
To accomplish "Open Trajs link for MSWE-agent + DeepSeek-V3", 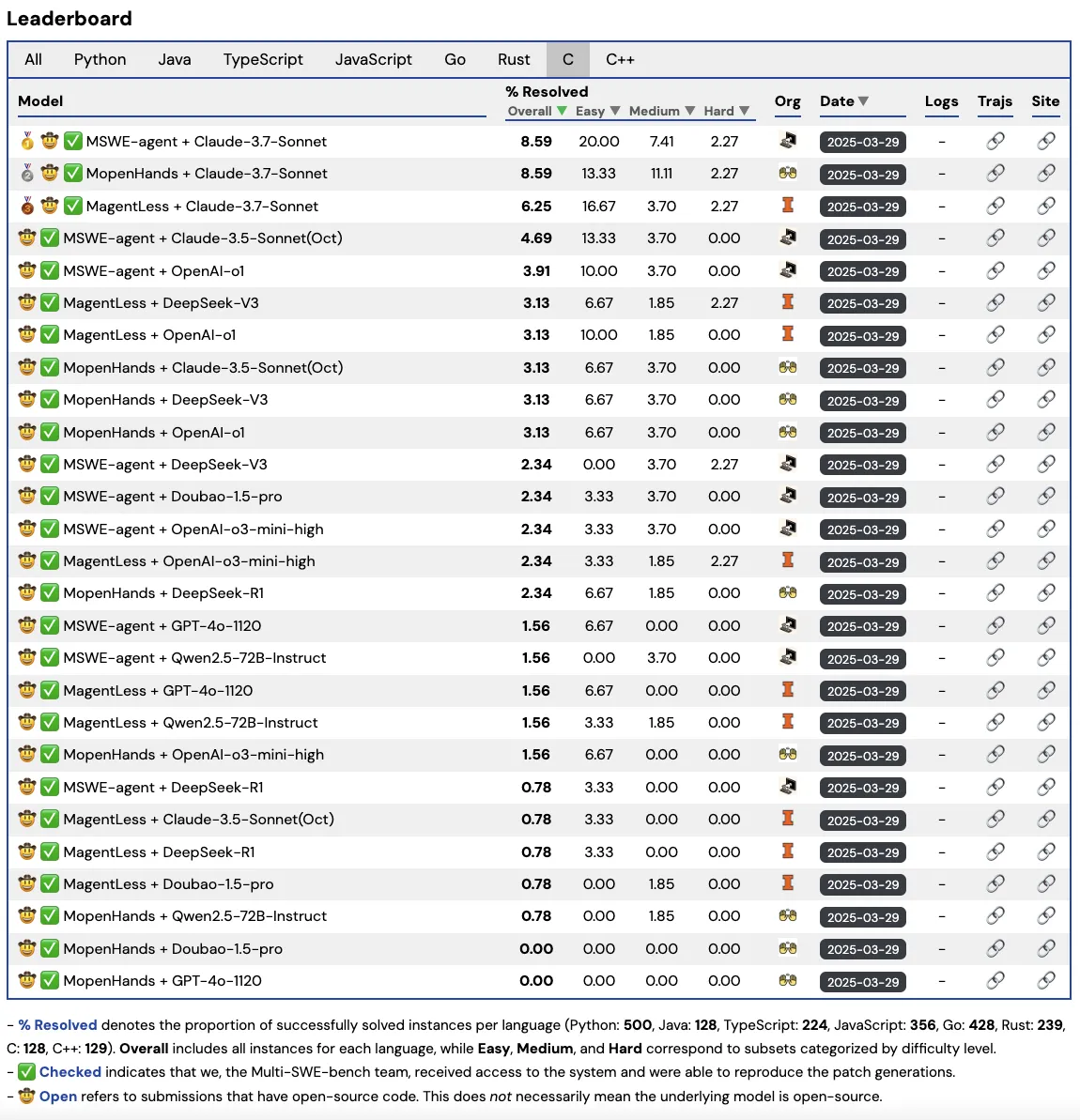I will [995, 465].
